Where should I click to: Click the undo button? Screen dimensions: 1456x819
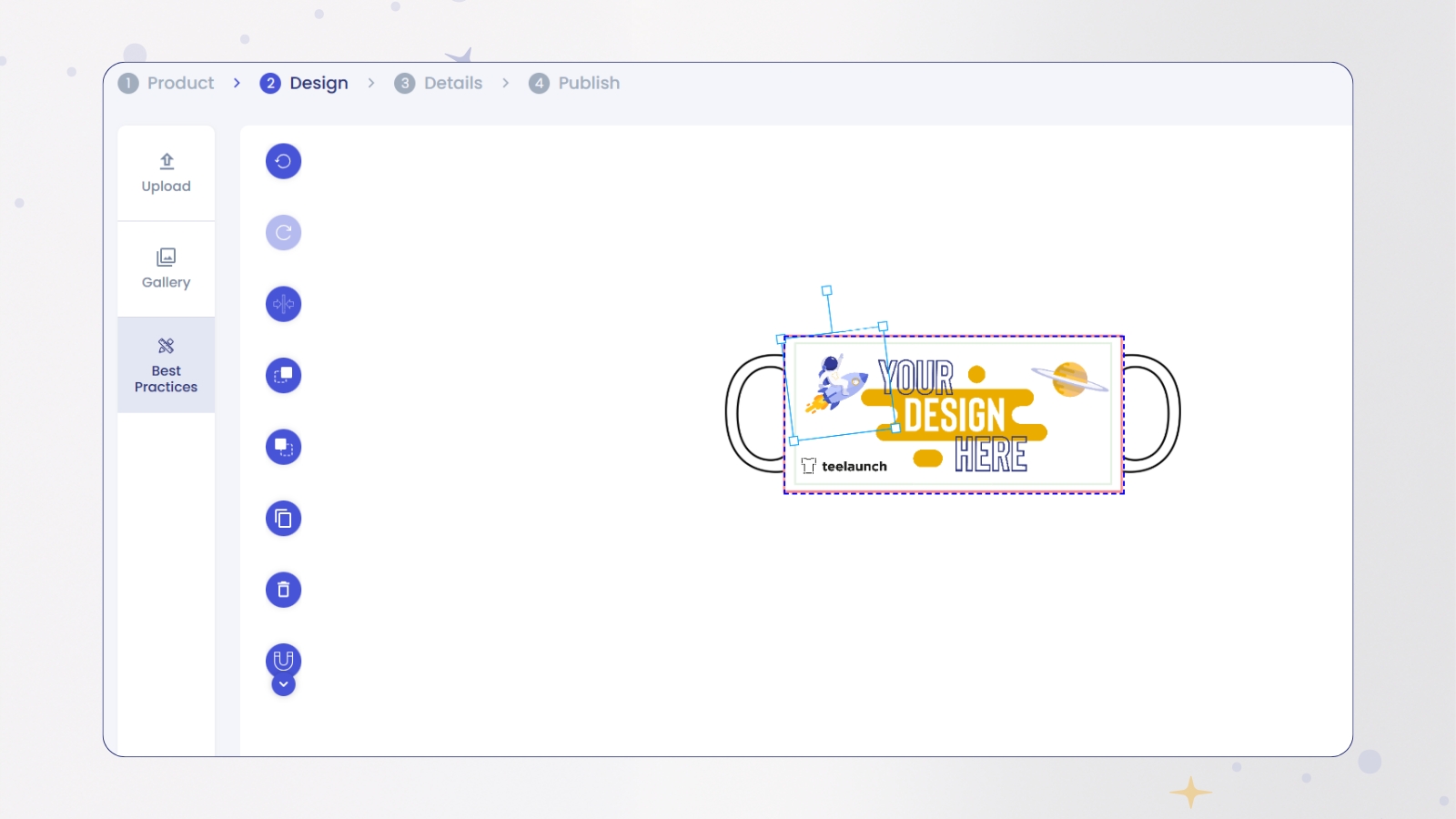pyautogui.click(x=283, y=161)
